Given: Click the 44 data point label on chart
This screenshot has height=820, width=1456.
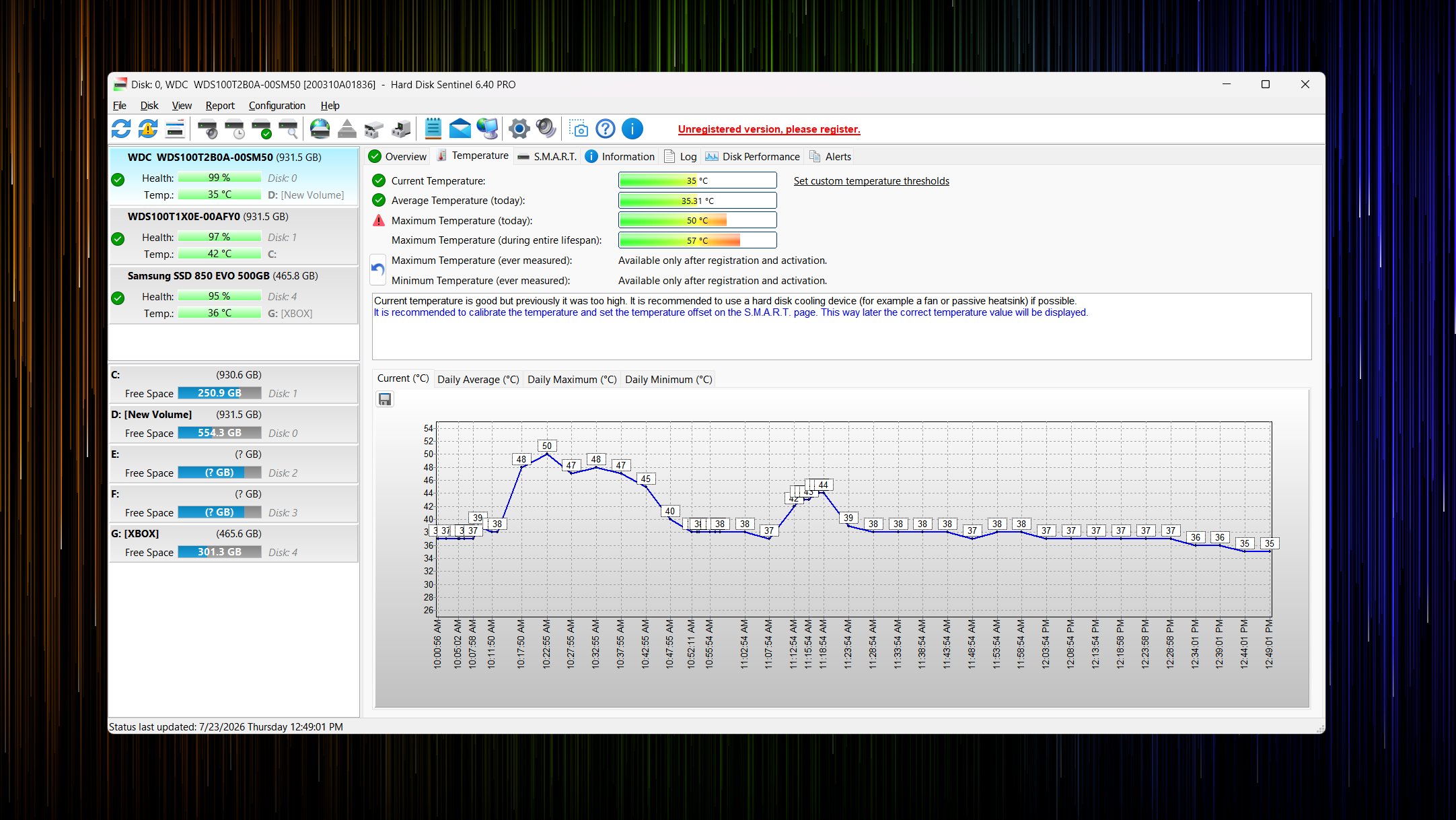Looking at the screenshot, I should (824, 485).
